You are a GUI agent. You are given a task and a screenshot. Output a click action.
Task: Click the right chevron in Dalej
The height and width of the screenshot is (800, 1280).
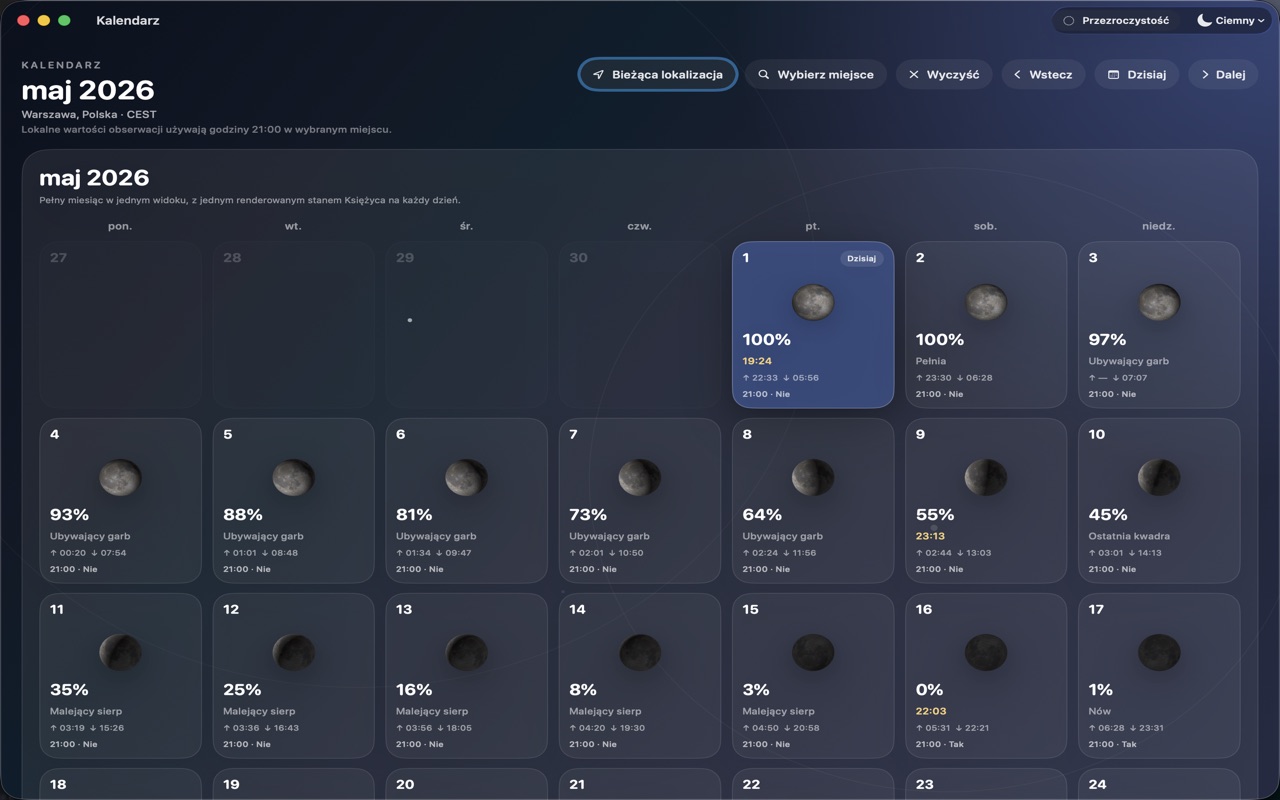1205,74
